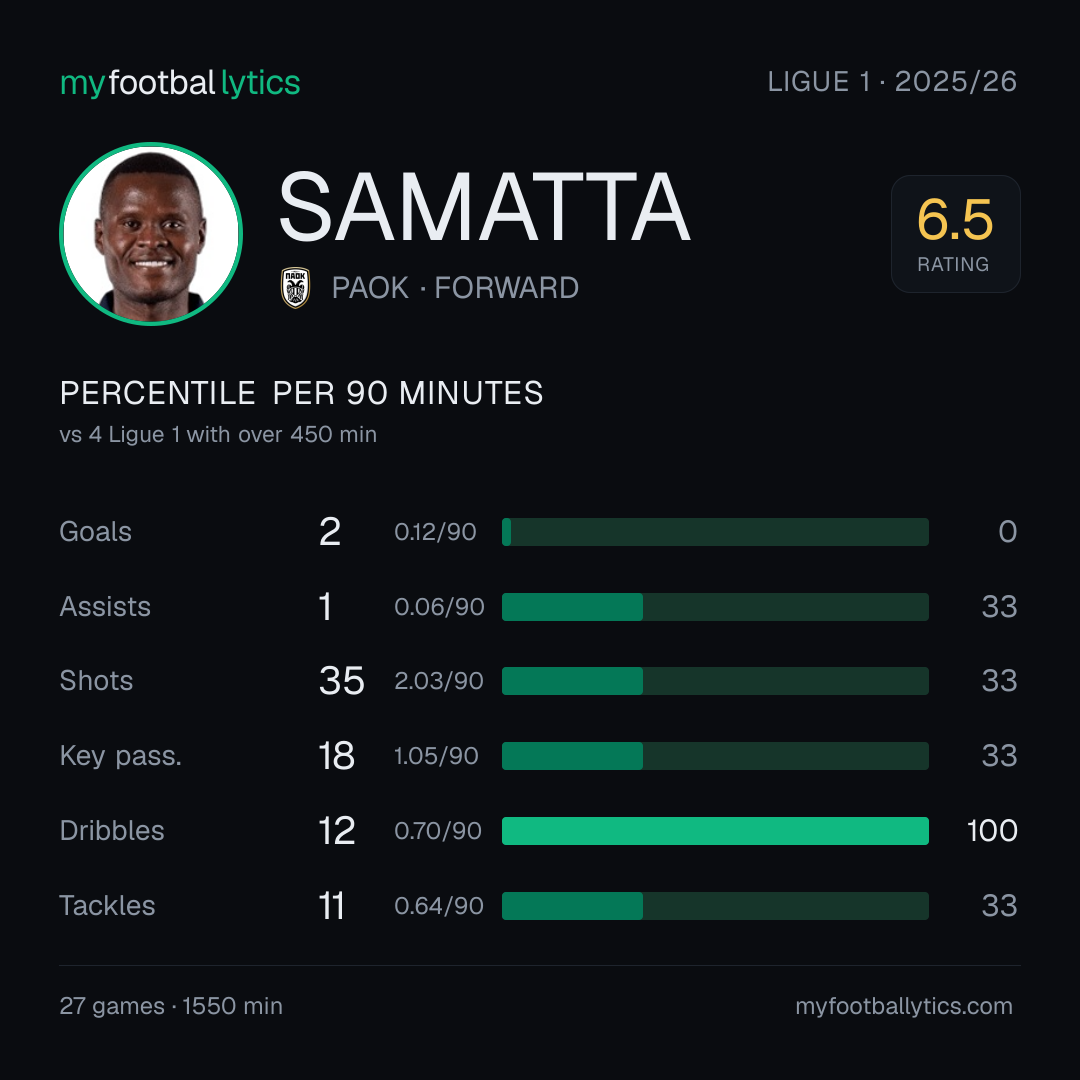Click the 6.5 rating badge
1080x1080 pixels.
(x=955, y=234)
